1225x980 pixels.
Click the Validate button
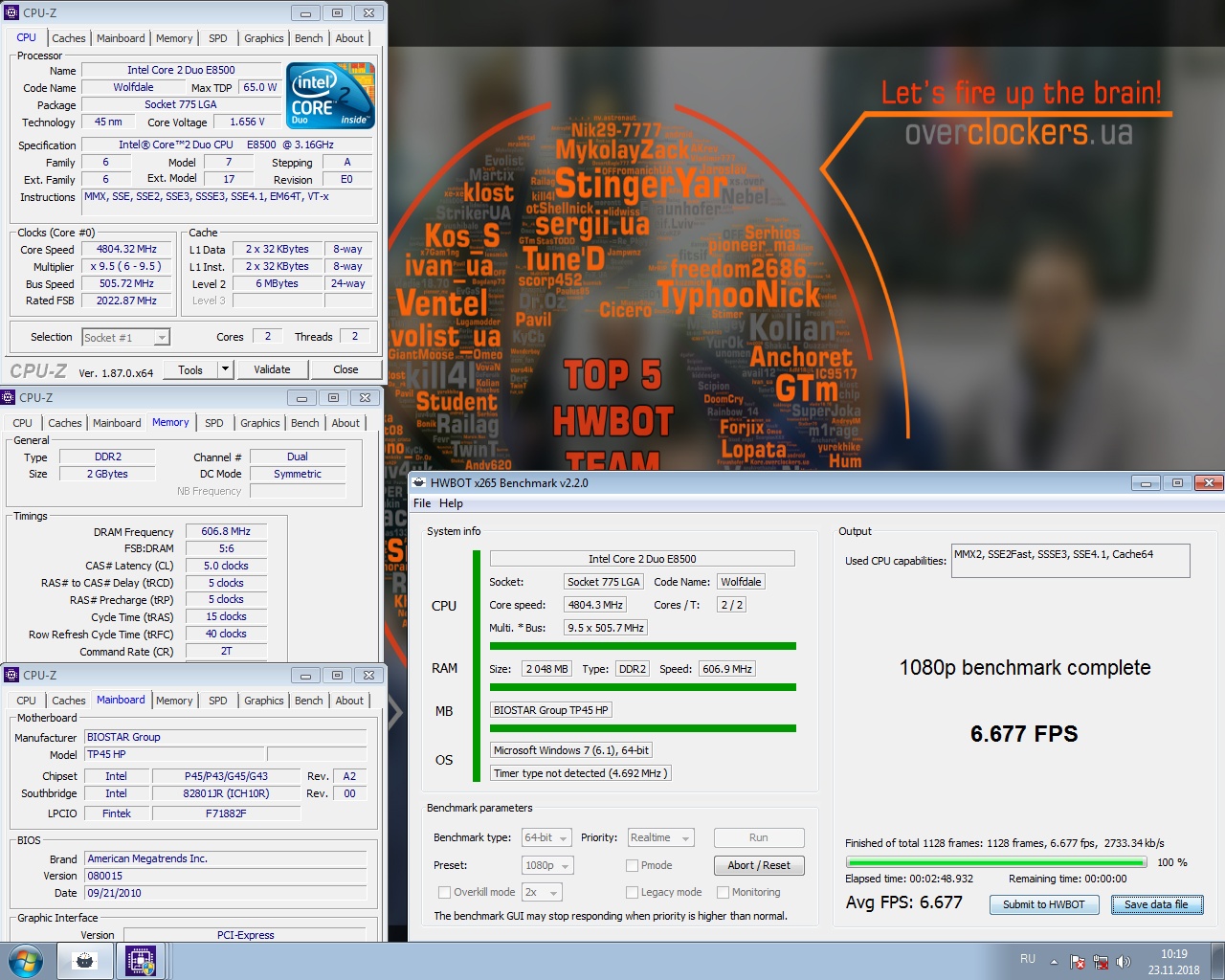pyautogui.click(x=272, y=369)
